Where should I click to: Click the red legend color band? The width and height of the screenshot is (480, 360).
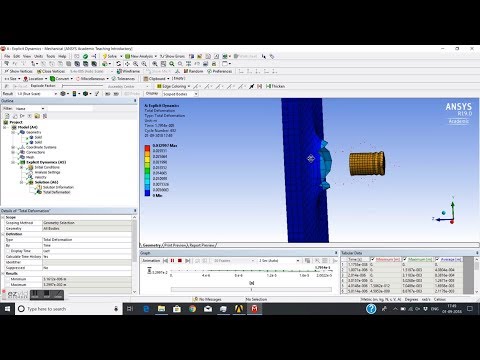[147, 148]
